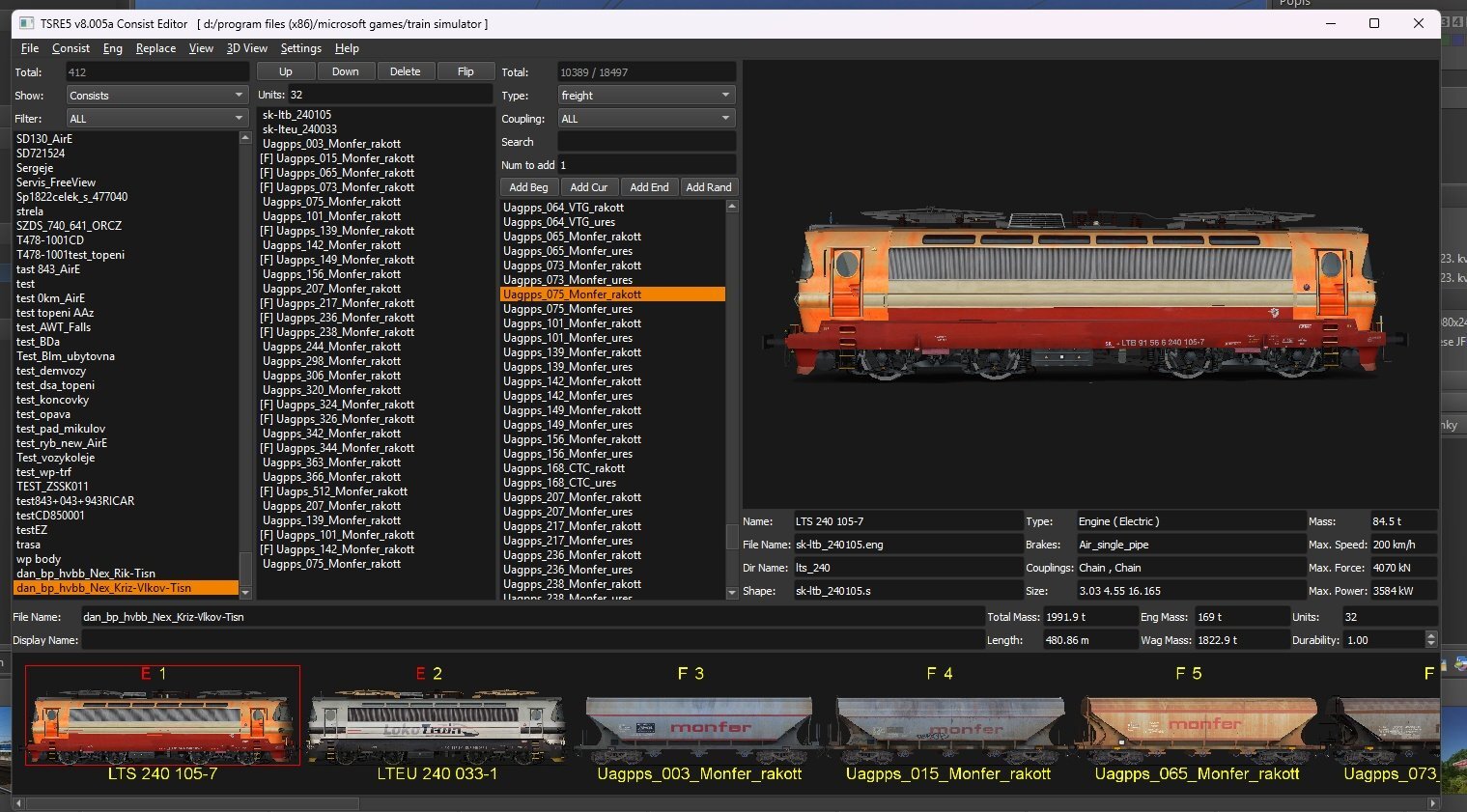Open the Filter dropdown in the consist panel
1467x812 pixels.
[157, 119]
